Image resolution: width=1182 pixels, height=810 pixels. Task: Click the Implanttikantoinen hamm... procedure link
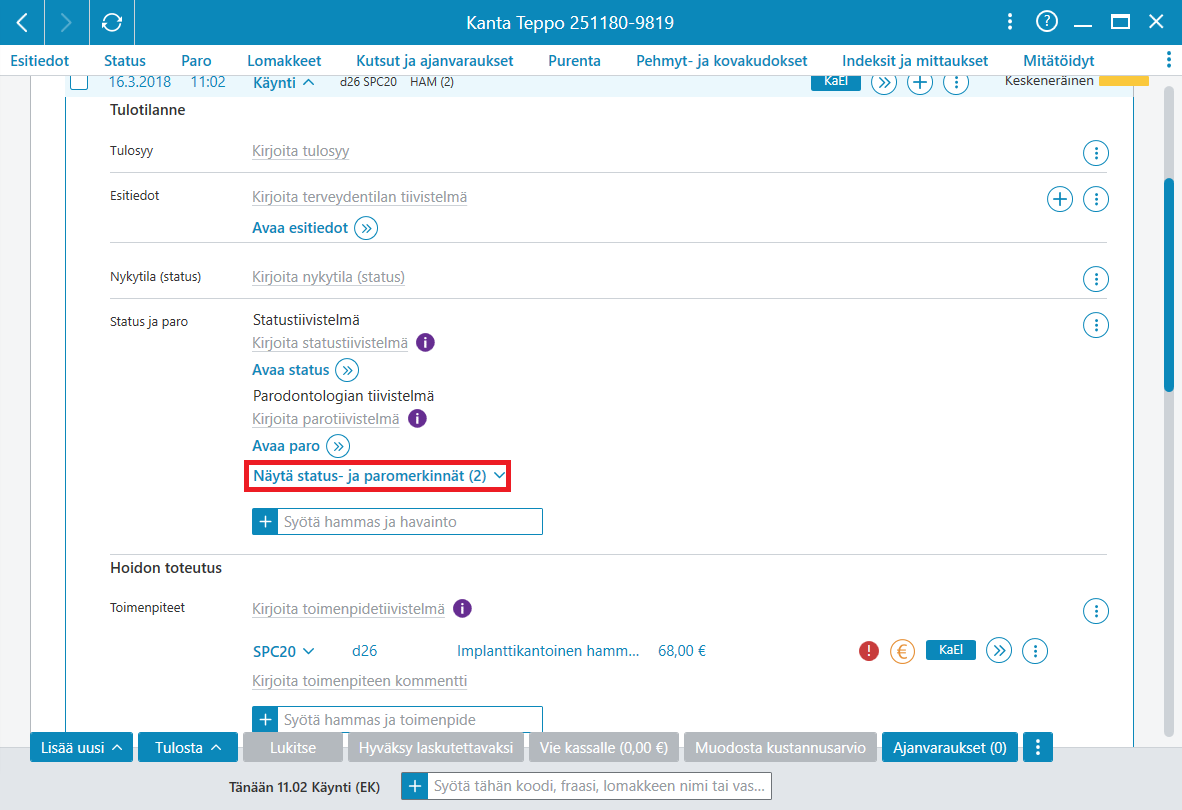point(548,651)
